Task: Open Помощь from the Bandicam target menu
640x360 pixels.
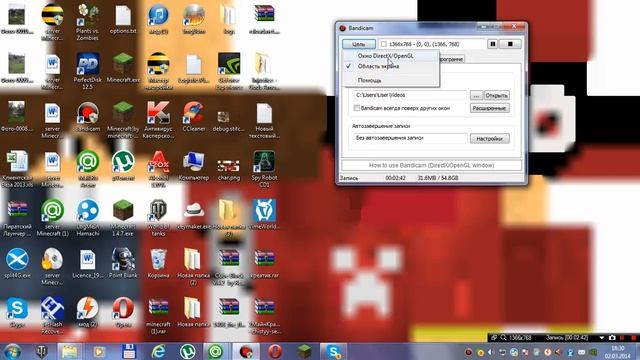Action: [x=391, y=80]
